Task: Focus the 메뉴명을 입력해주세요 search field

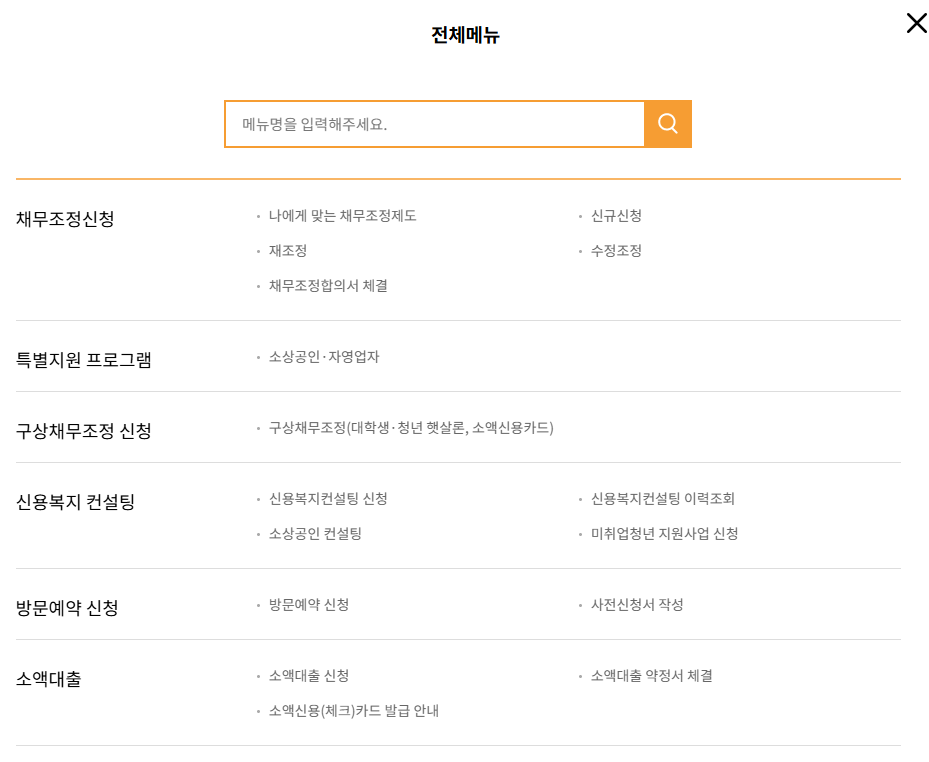Action: point(434,124)
